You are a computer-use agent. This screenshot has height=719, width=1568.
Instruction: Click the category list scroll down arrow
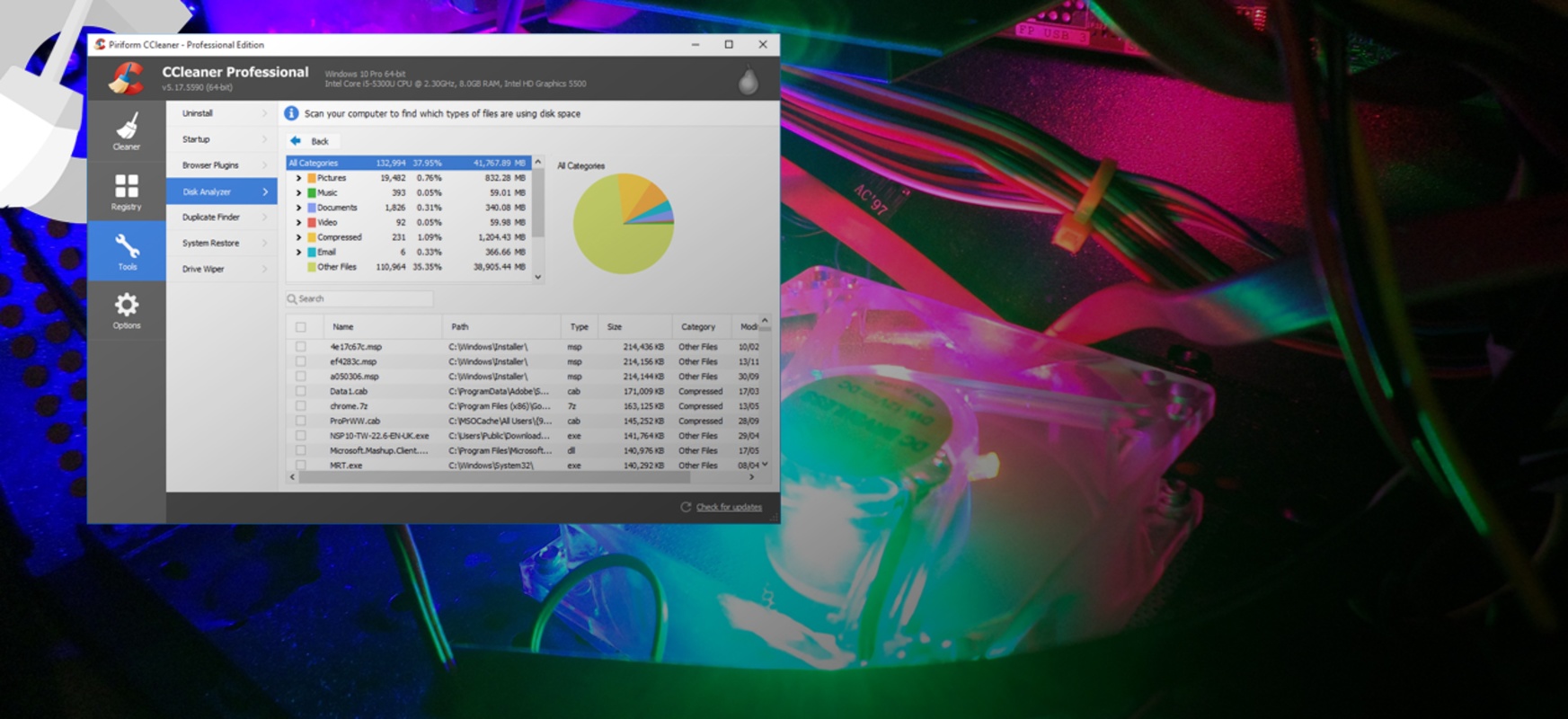click(538, 277)
